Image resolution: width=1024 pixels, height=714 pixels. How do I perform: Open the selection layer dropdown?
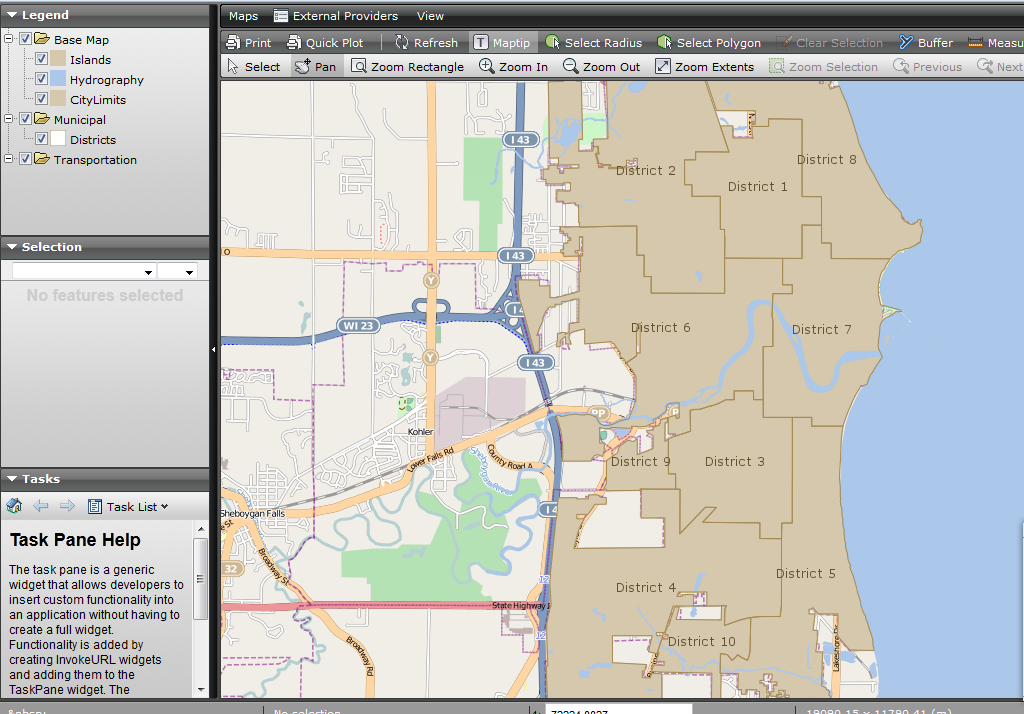click(146, 271)
